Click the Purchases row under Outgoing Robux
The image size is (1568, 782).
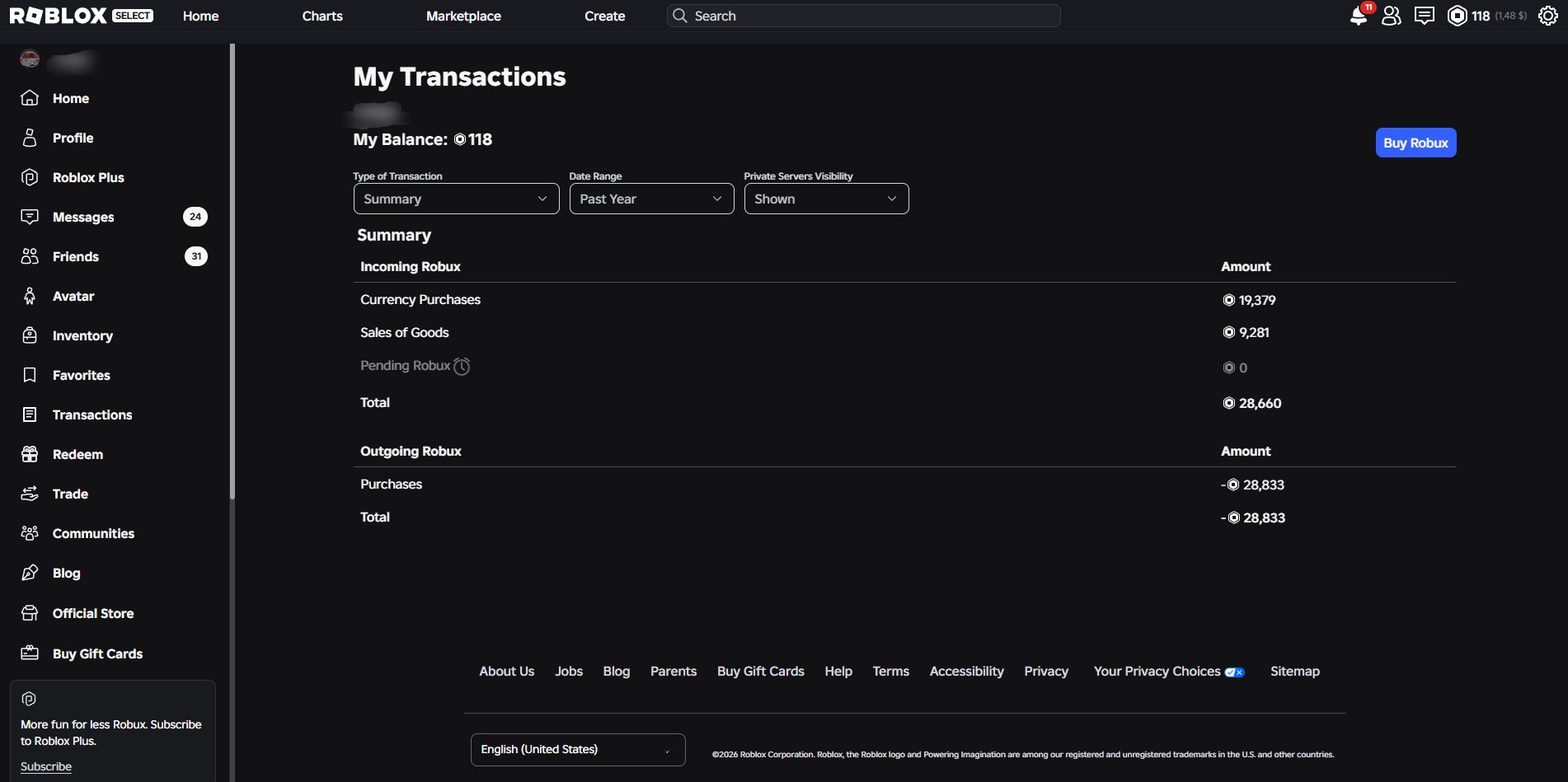[x=392, y=485]
